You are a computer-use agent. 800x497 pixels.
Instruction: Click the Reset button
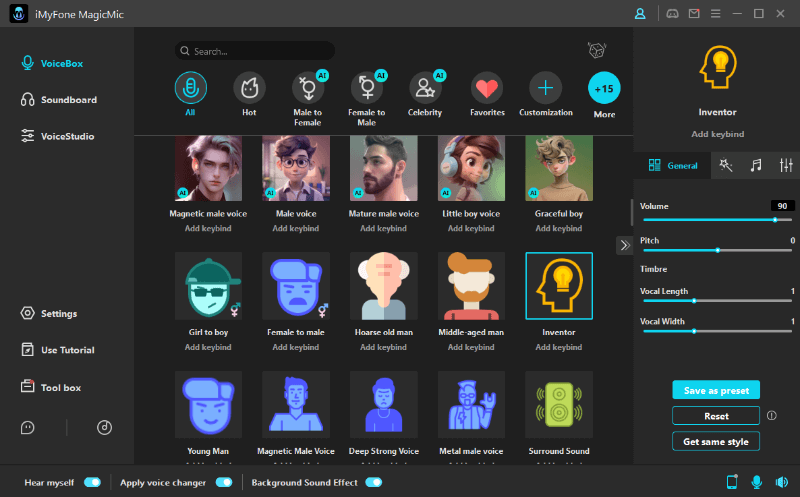(716, 416)
